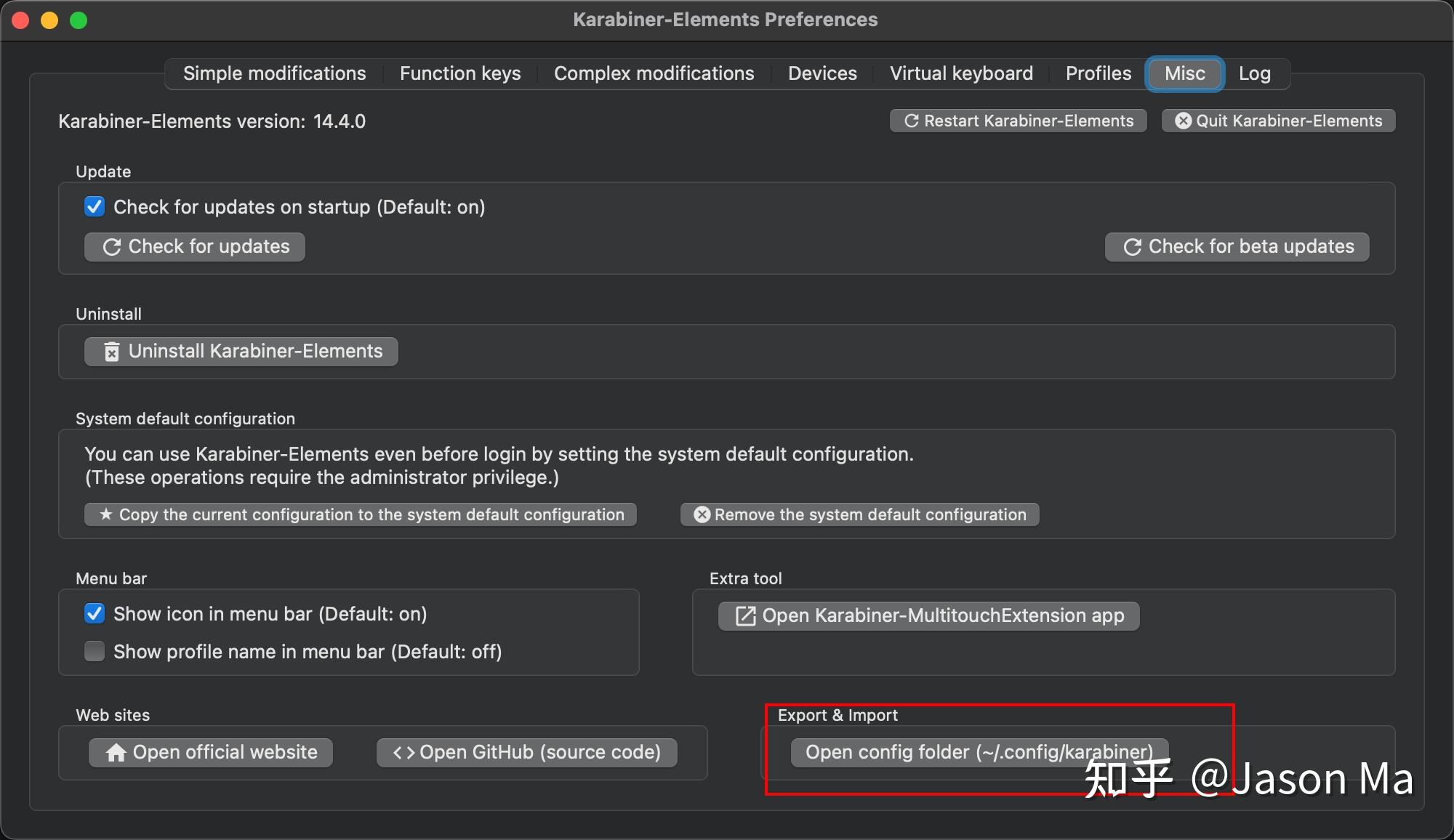1454x840 pixels.
Task: Select the Log tab
Action: click(1254, 73)
